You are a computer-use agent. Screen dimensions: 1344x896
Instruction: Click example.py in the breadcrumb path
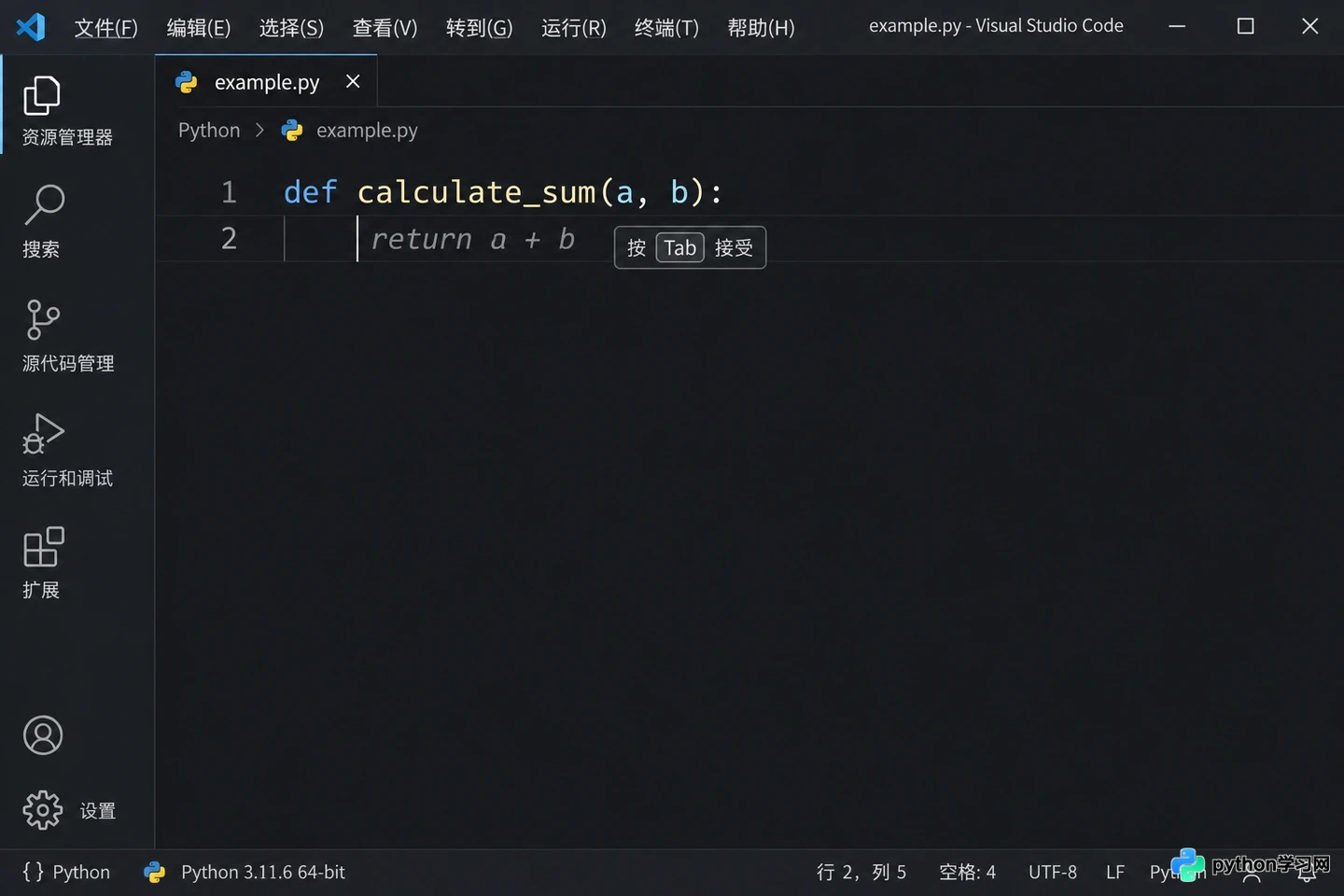tap(367, 130)
